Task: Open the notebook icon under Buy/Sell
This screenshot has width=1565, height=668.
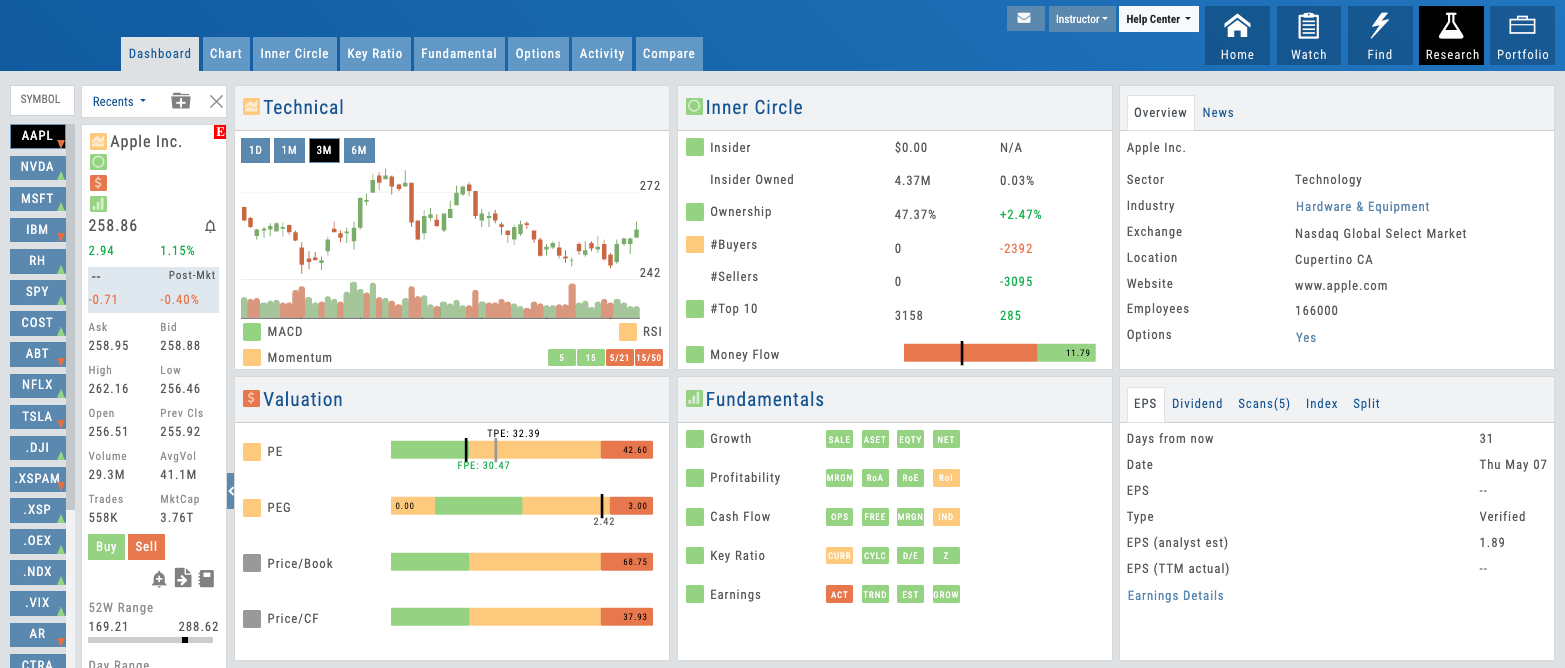Action: [x=206, y=578]
